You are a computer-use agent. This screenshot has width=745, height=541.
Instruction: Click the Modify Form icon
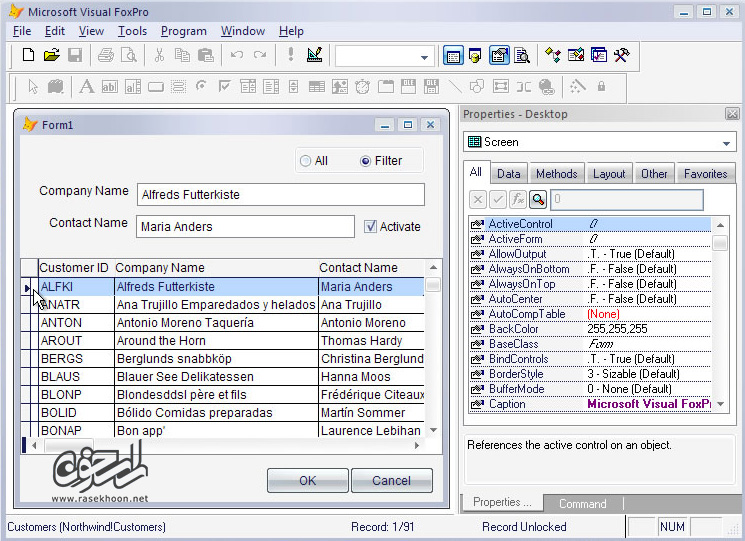314,55
